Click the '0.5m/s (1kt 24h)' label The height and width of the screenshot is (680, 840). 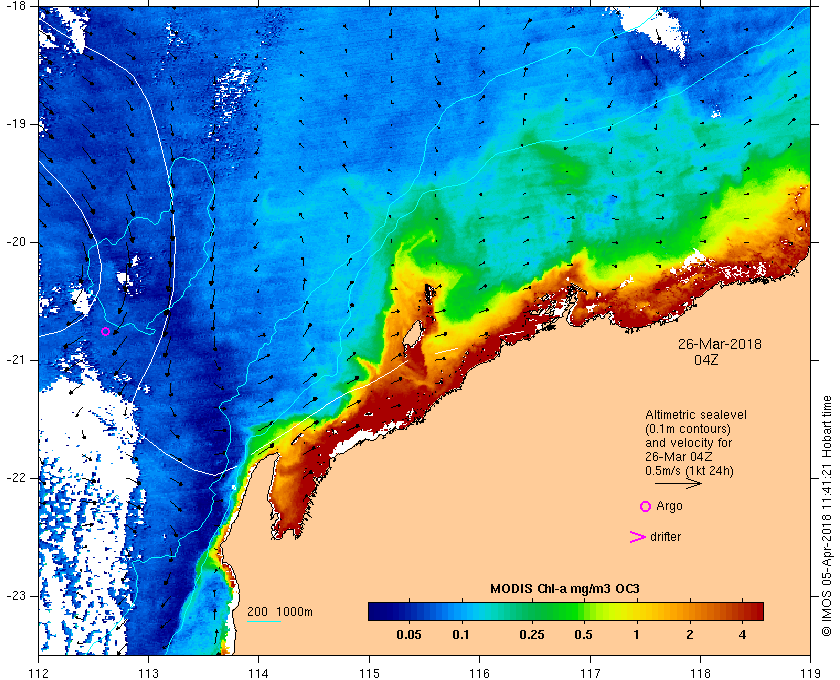[x=689, y=471]
